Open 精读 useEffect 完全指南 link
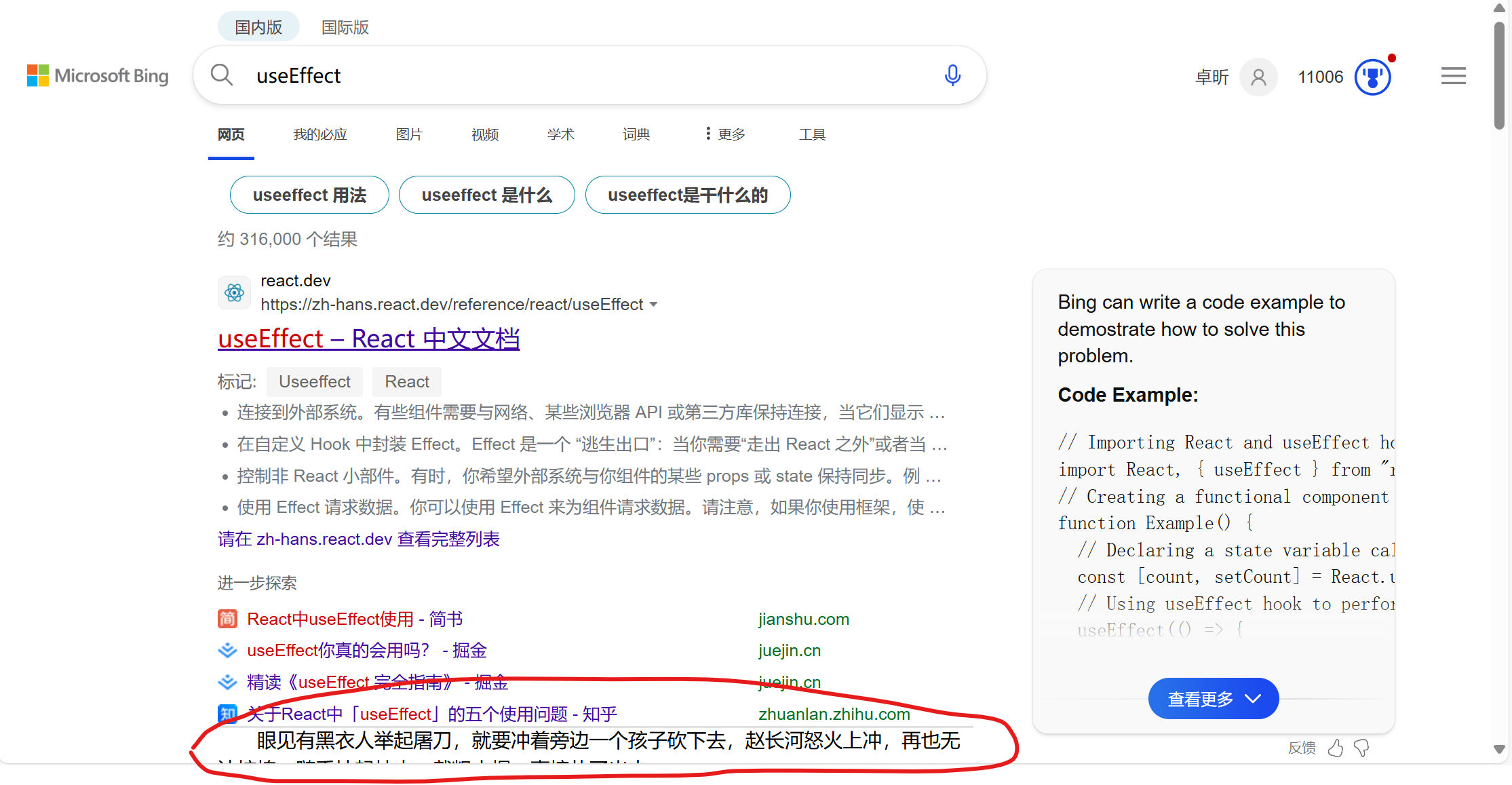Viewport: 1512px width, 785px height. point(378,682)
